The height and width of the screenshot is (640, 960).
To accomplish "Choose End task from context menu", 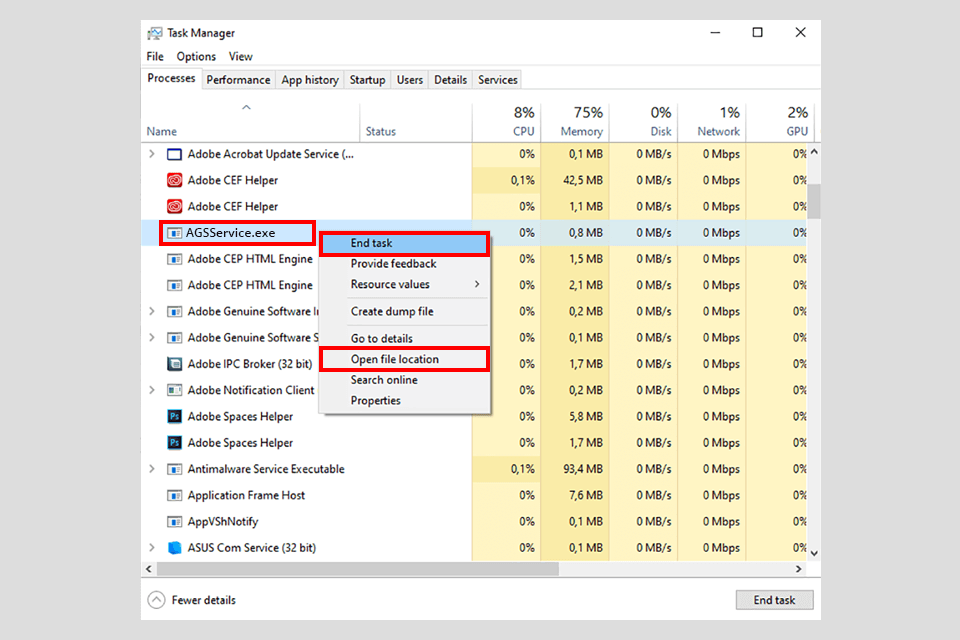I will 404,243.
